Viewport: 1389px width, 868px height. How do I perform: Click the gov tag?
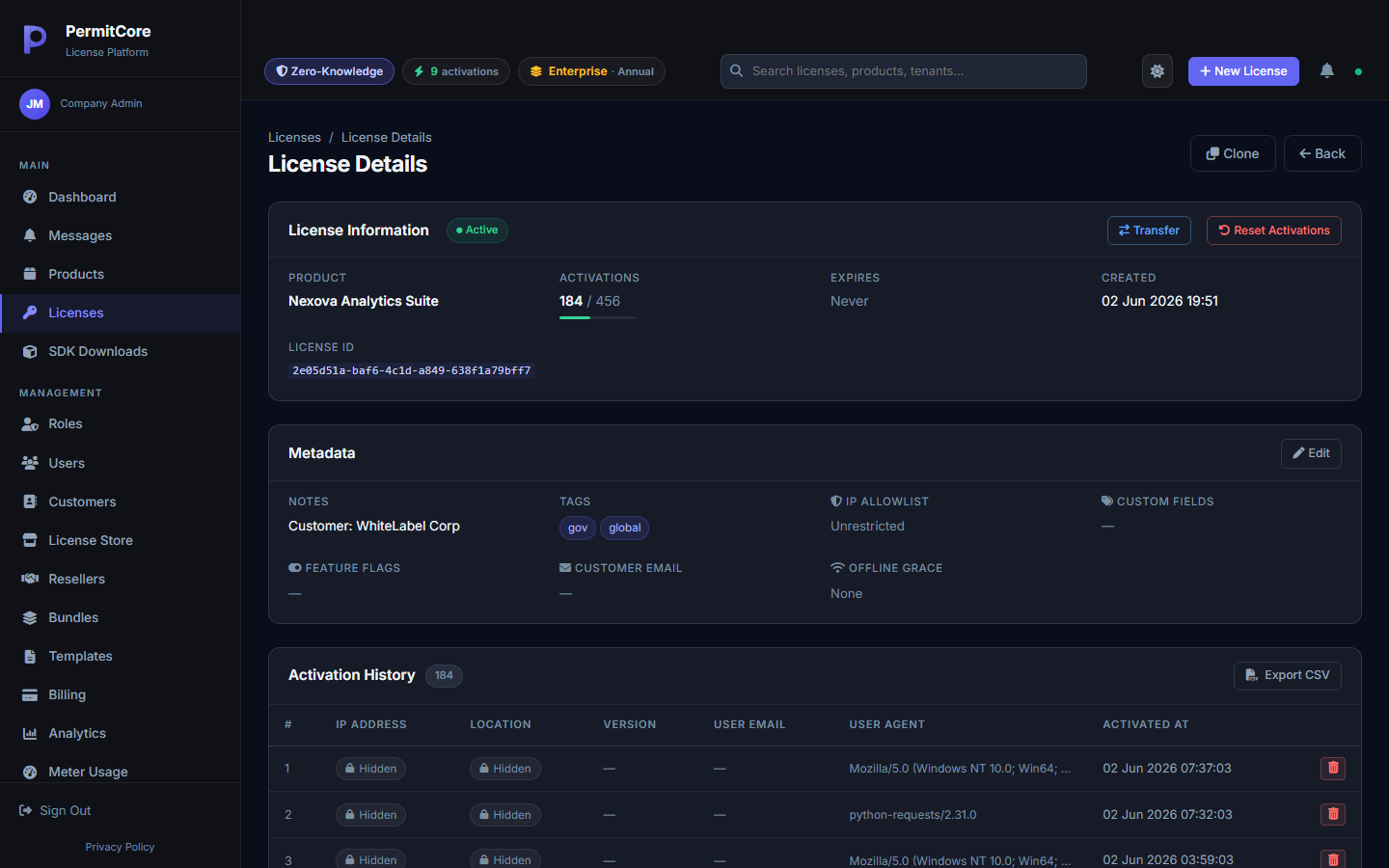pyautogui.click(x=578, y=528)
